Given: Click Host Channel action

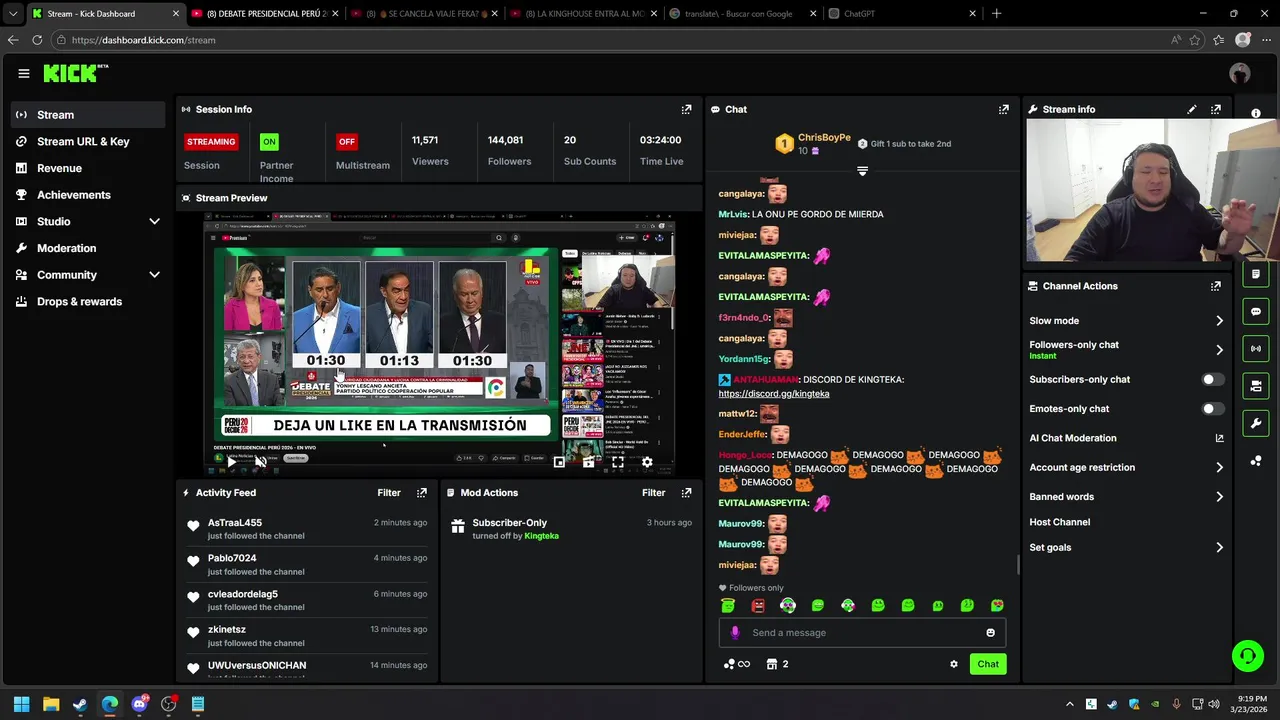Looking at the screenshot, I should click(1059, 522).
